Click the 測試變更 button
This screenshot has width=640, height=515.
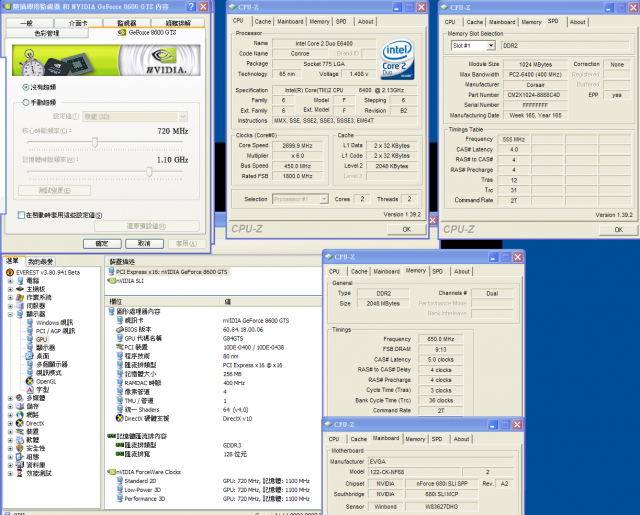click(54, 191)
